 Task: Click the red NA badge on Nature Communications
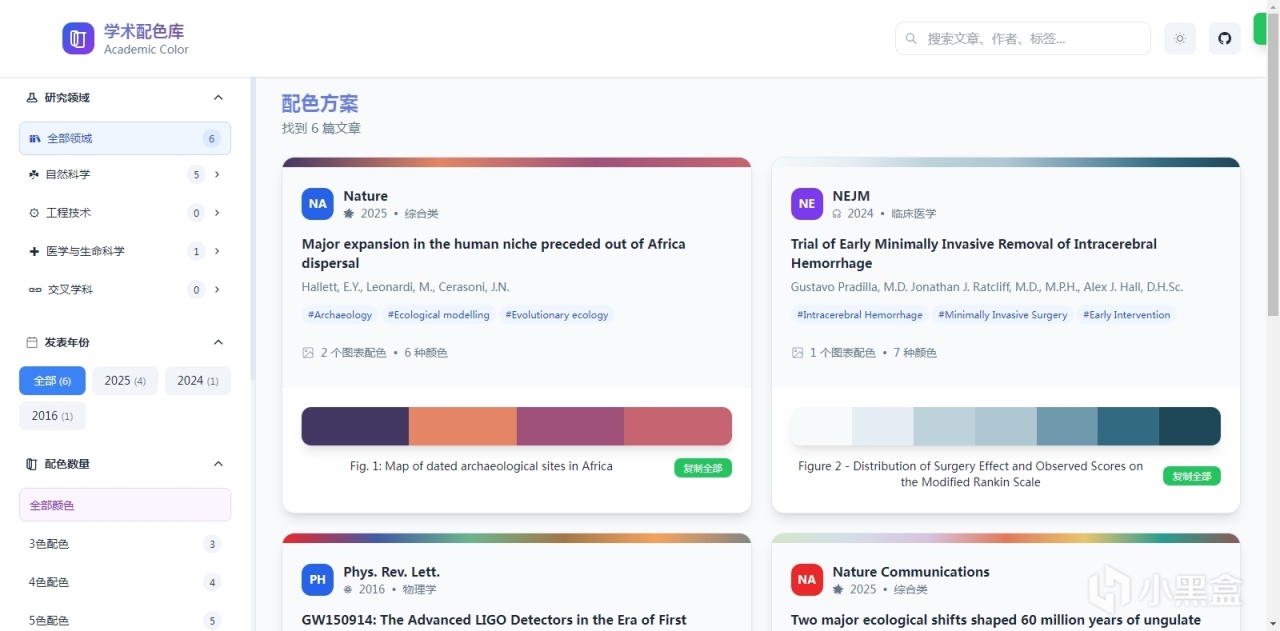coord(807,580)
